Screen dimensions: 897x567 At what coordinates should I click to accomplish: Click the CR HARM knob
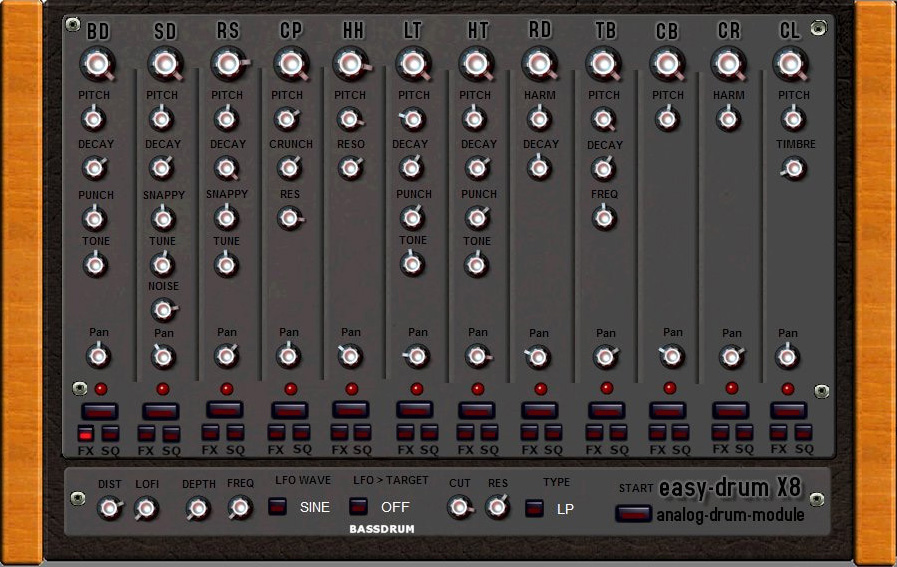(728, 120)
